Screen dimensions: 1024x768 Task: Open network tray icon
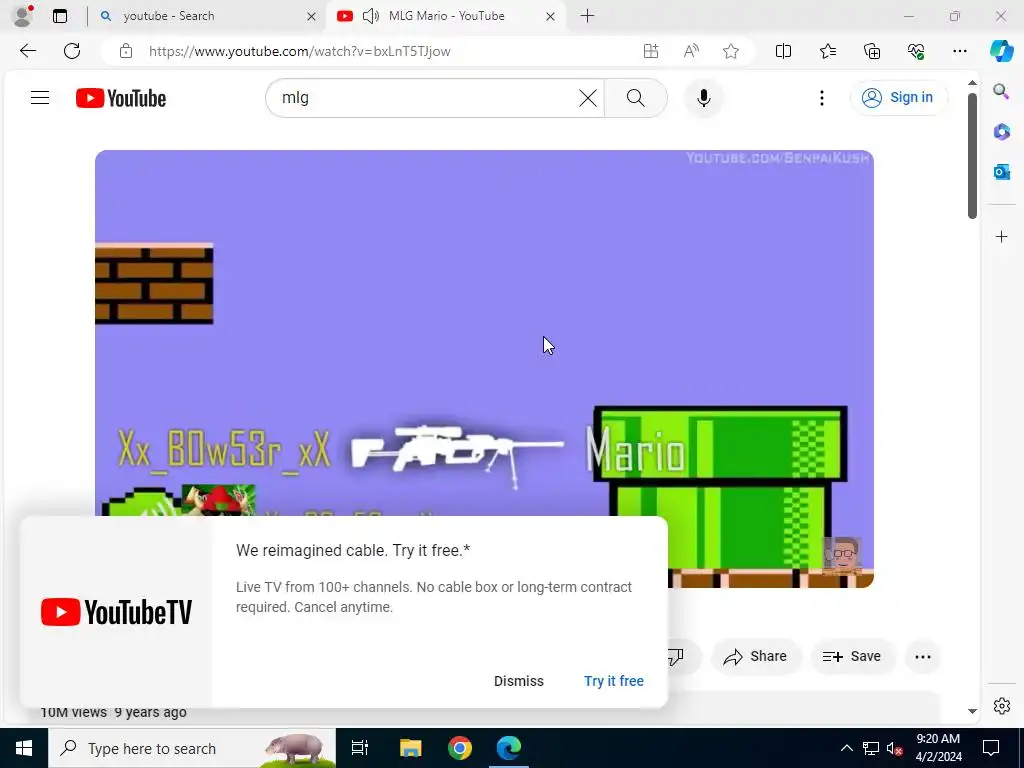[x=871, y=748]
